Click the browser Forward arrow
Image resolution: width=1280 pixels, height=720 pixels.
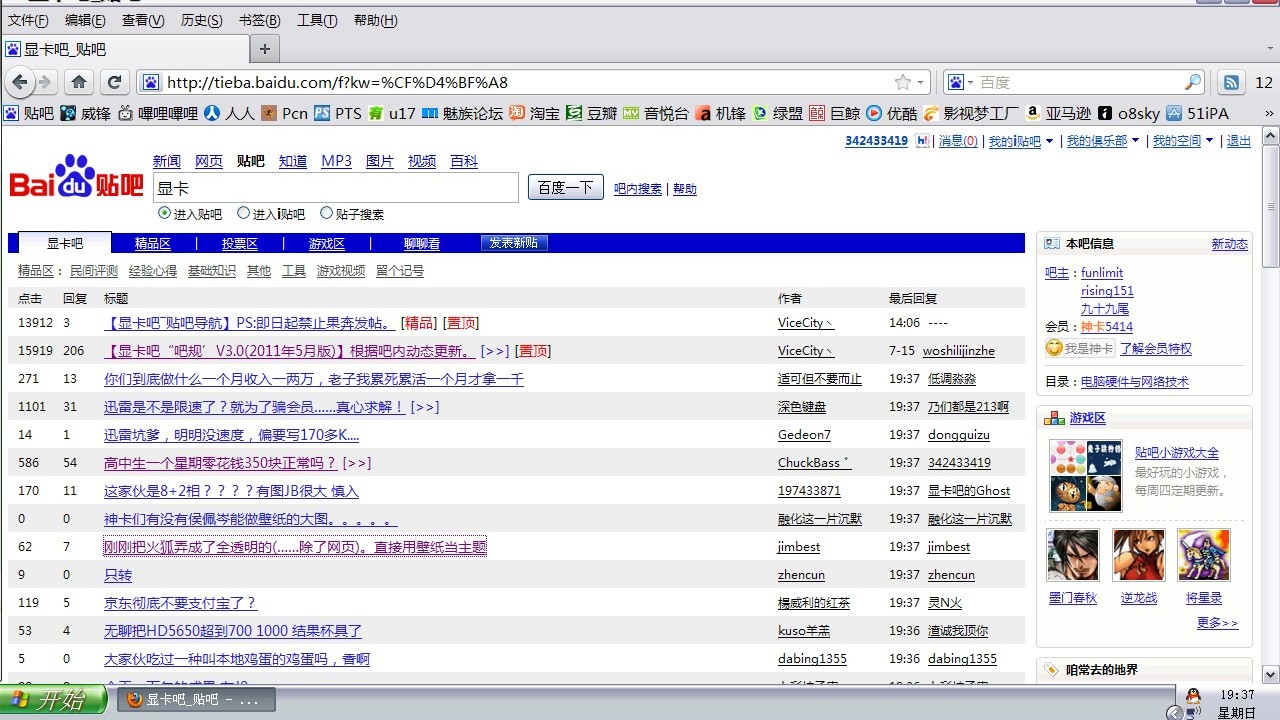pyautogui.click(x=45, y=82)
